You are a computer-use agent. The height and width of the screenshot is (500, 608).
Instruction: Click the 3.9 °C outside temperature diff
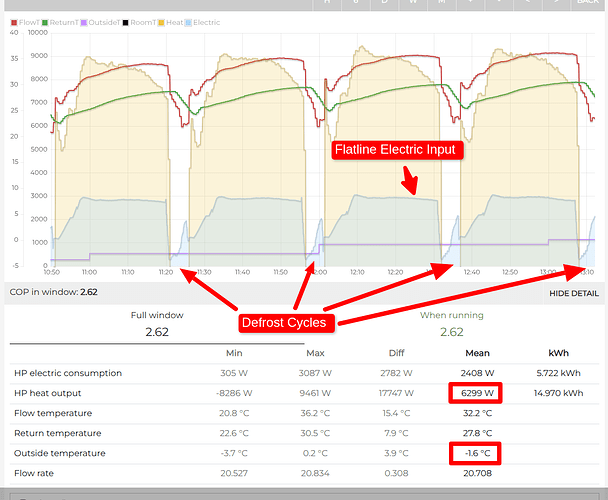[396, 453]
